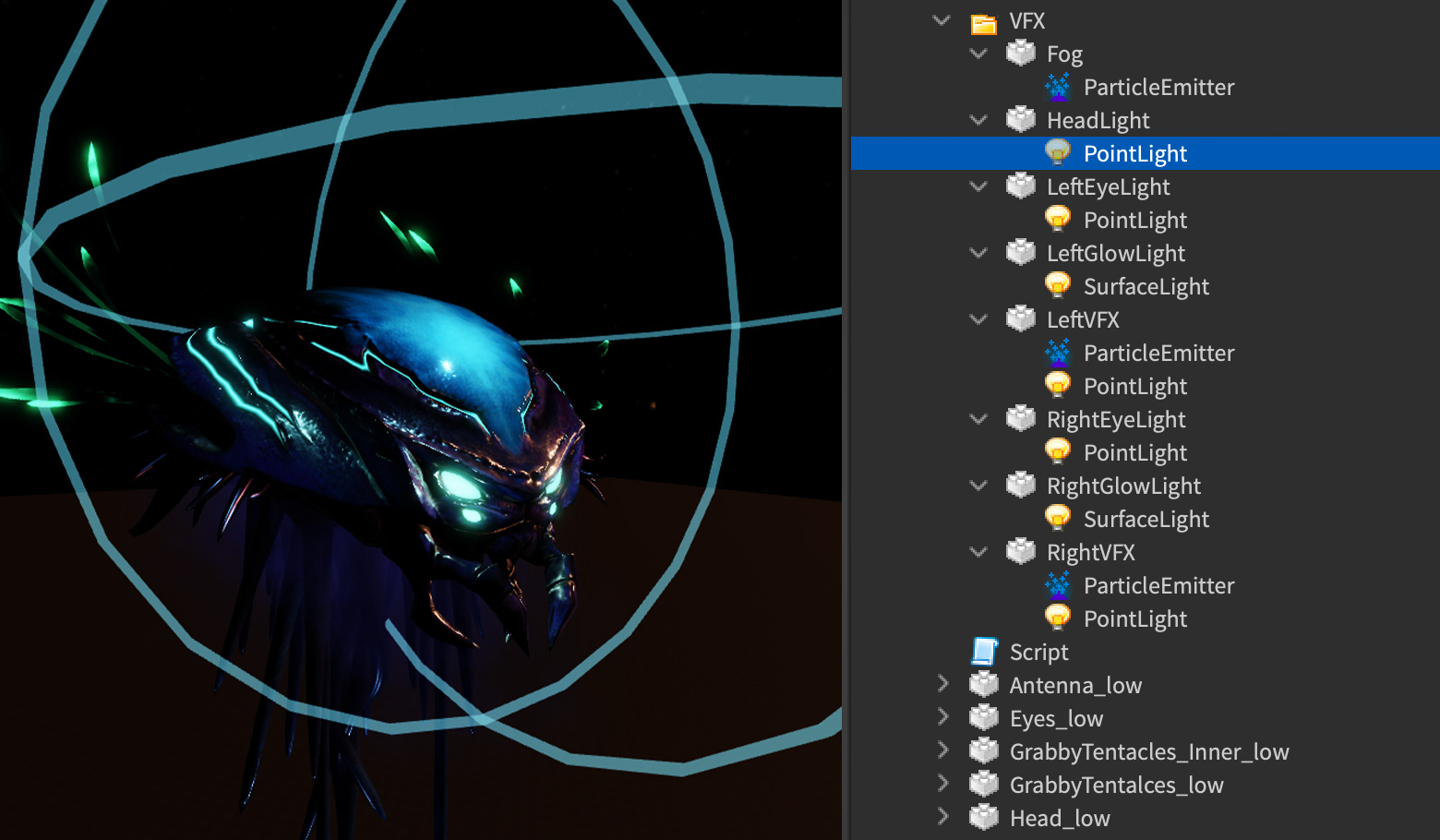
Task: Select the LeftEyeLight label
Action: click(x=1109, y=187)
